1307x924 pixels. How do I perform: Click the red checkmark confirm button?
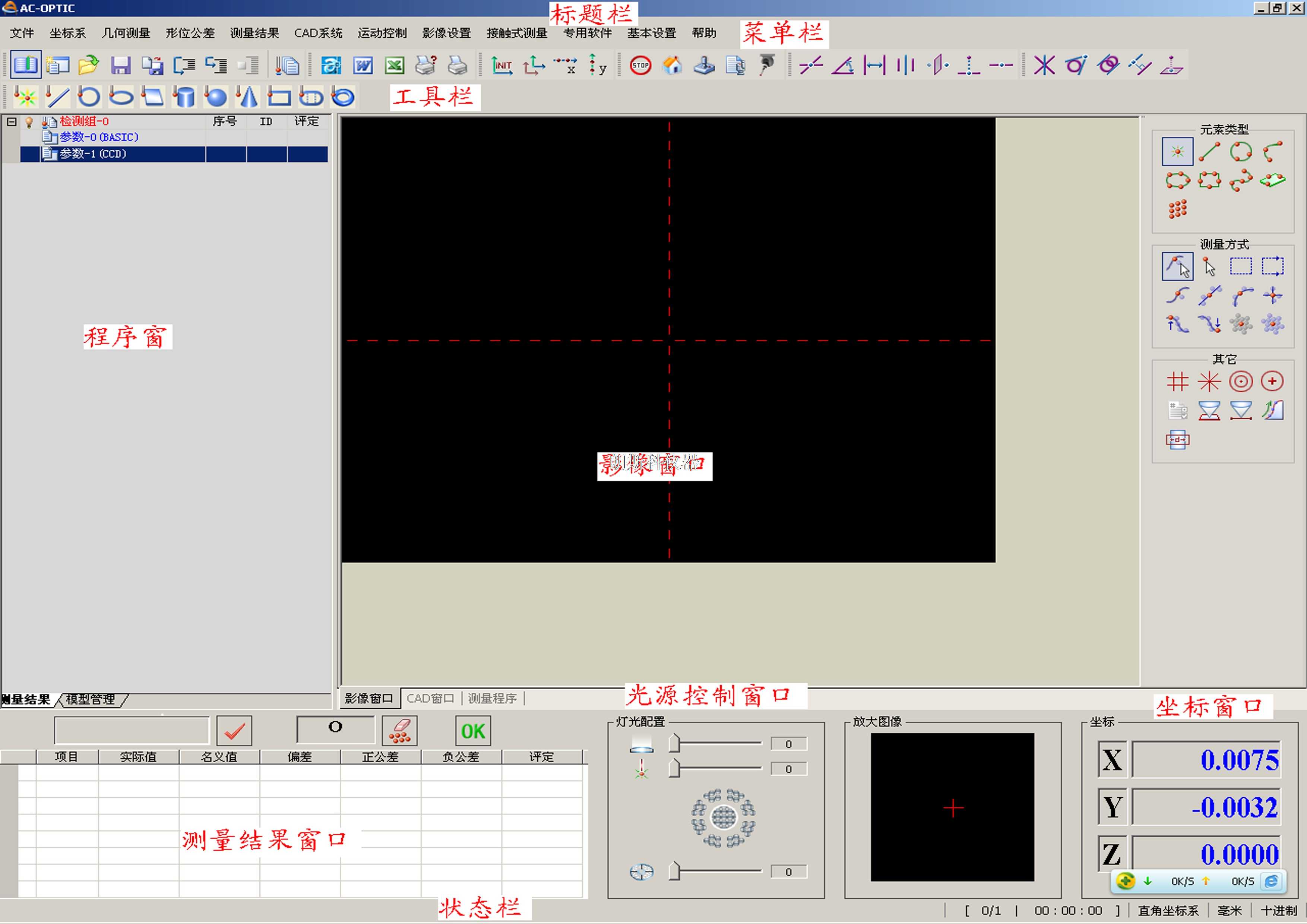coord(234,731)
